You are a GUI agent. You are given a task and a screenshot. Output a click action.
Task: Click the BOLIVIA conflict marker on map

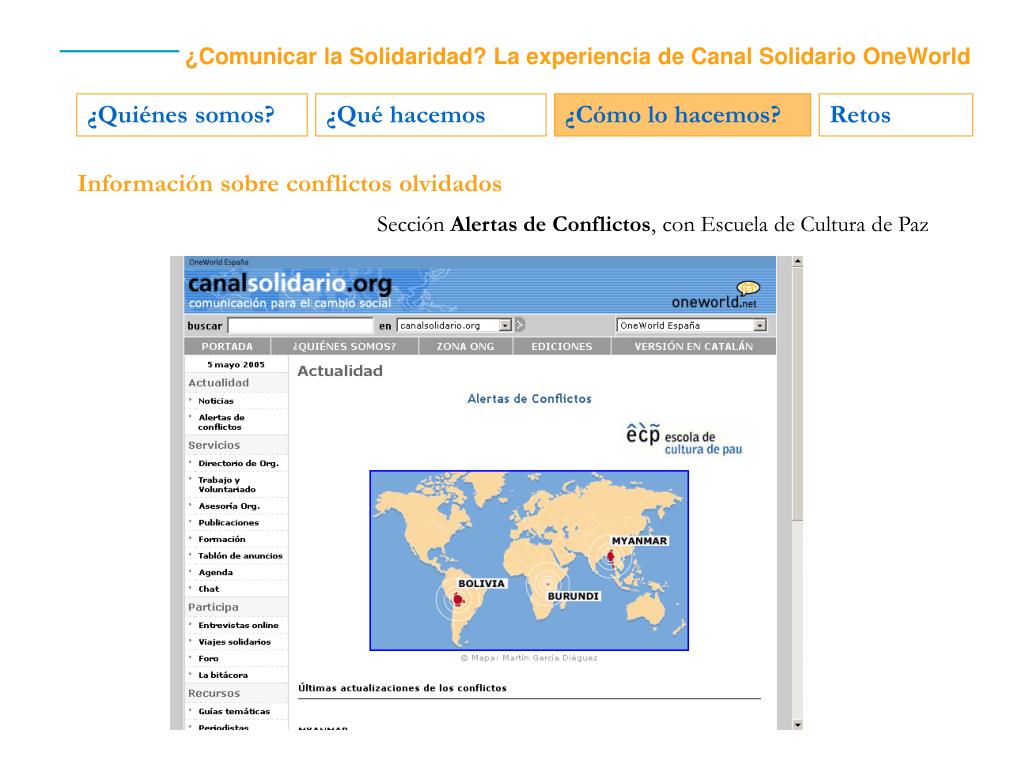click(x=458, y=599)
